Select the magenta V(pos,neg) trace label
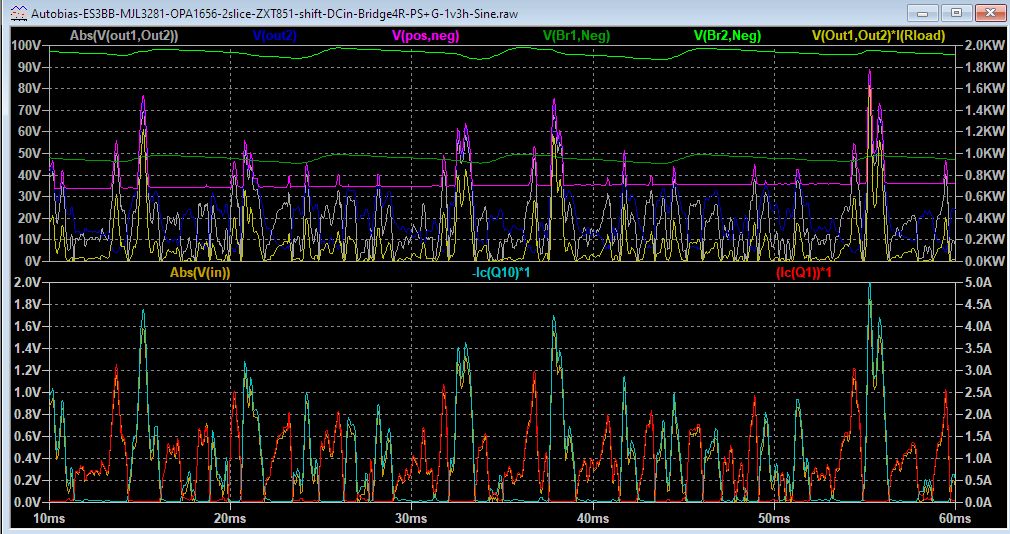Screen dimensions: 1010x534 (426, 35)
